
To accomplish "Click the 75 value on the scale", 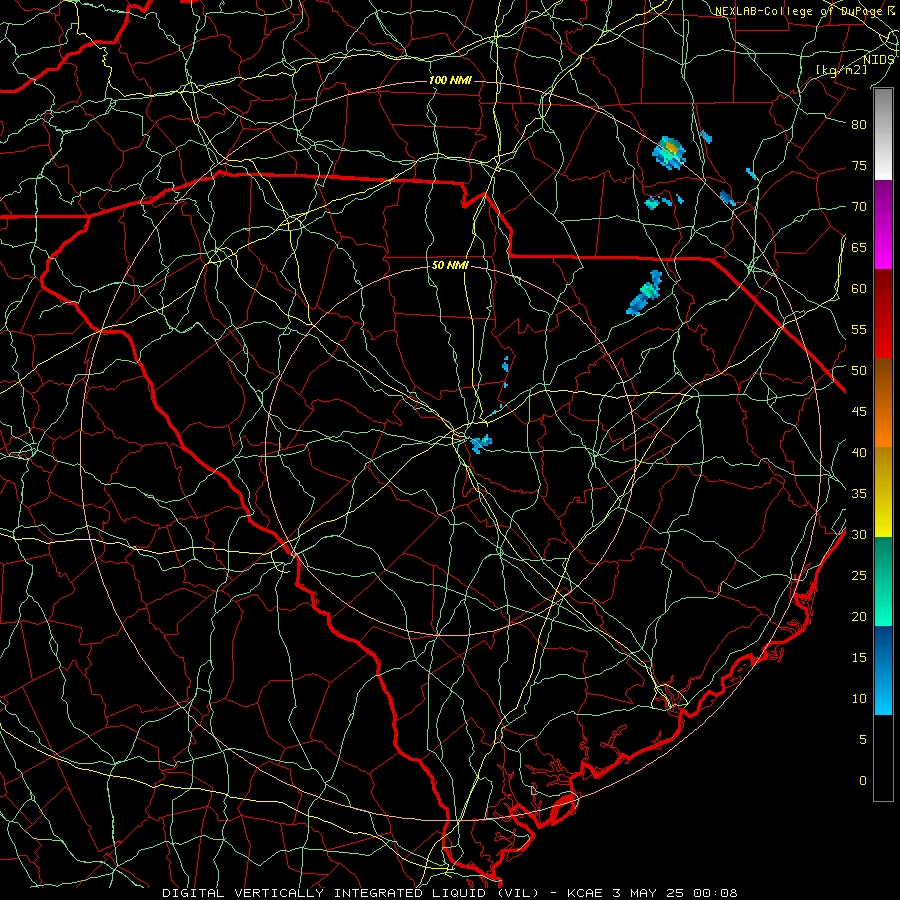I will (859, 165).
